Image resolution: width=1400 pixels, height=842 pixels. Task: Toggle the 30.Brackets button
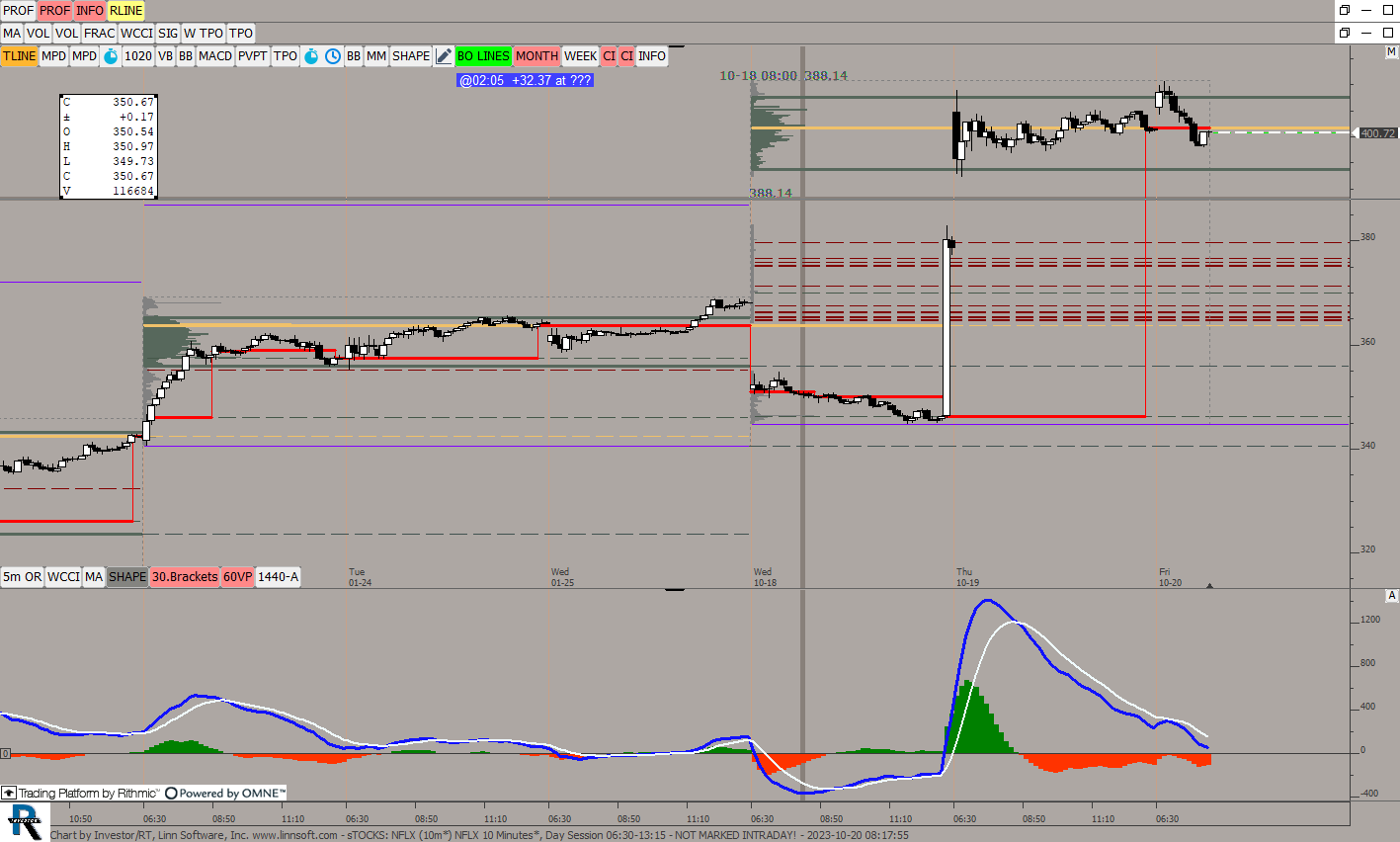pyautogui.click(x=185, y=577)
